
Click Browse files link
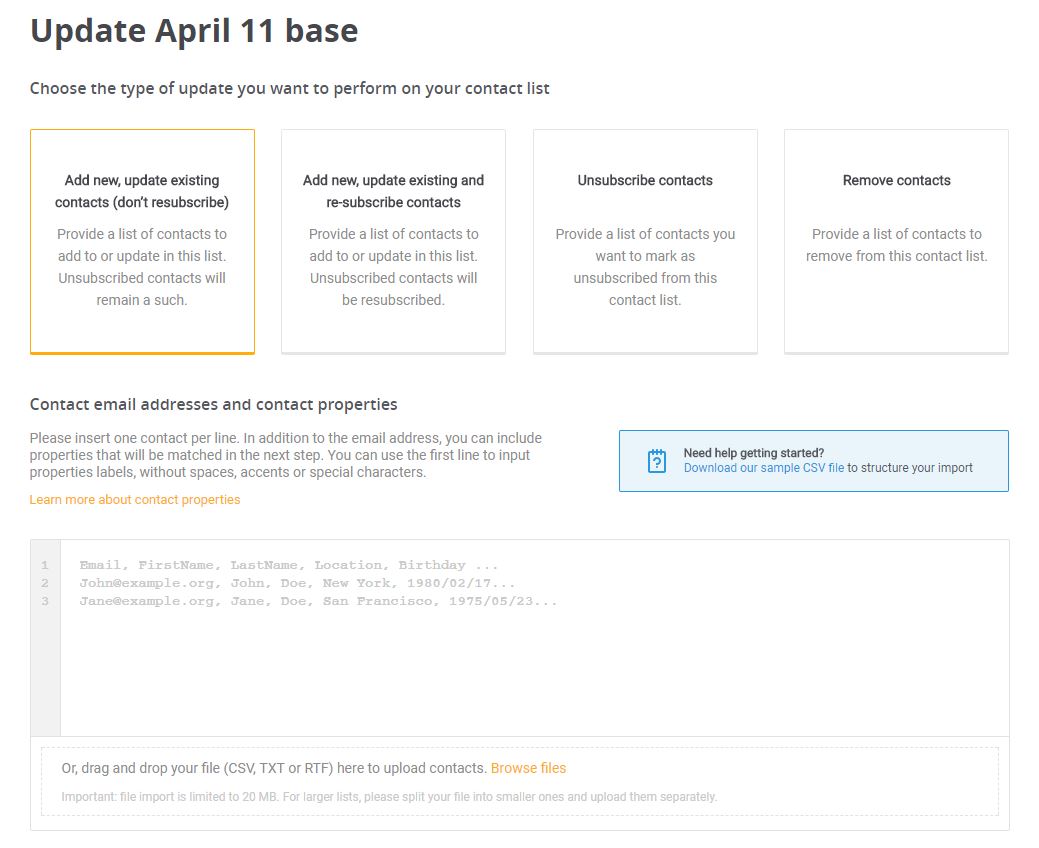(528, 768)
